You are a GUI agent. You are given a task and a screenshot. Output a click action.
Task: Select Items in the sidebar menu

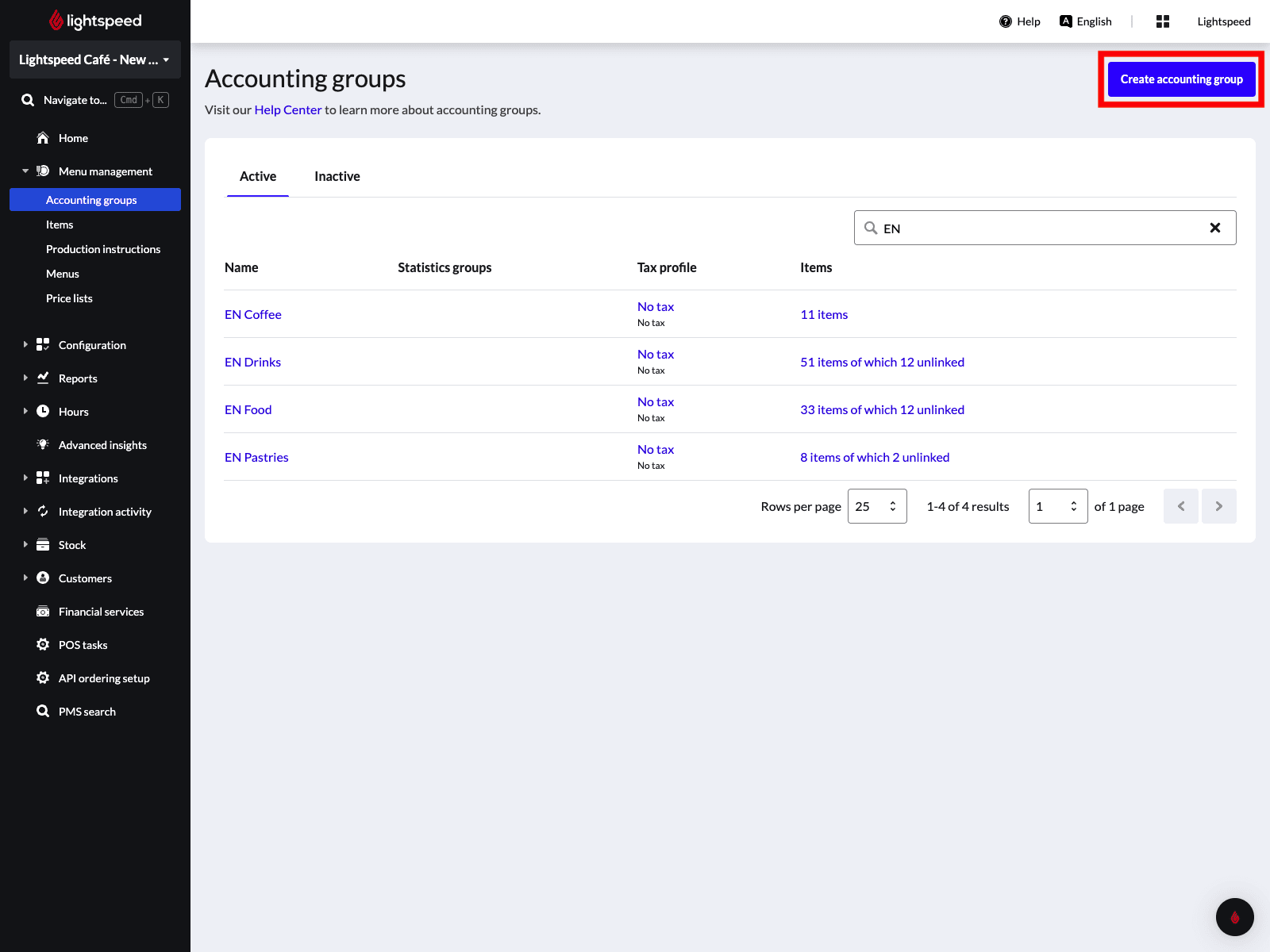[60, 225]
